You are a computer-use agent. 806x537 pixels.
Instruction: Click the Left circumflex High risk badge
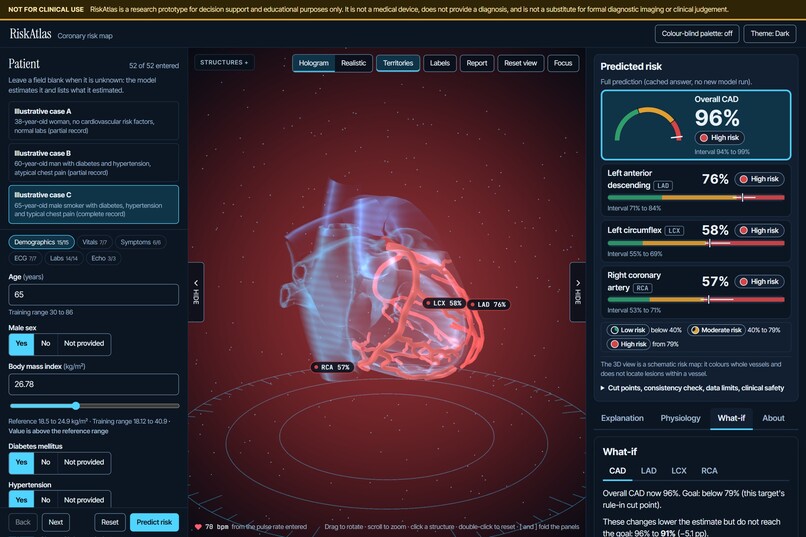759,230
